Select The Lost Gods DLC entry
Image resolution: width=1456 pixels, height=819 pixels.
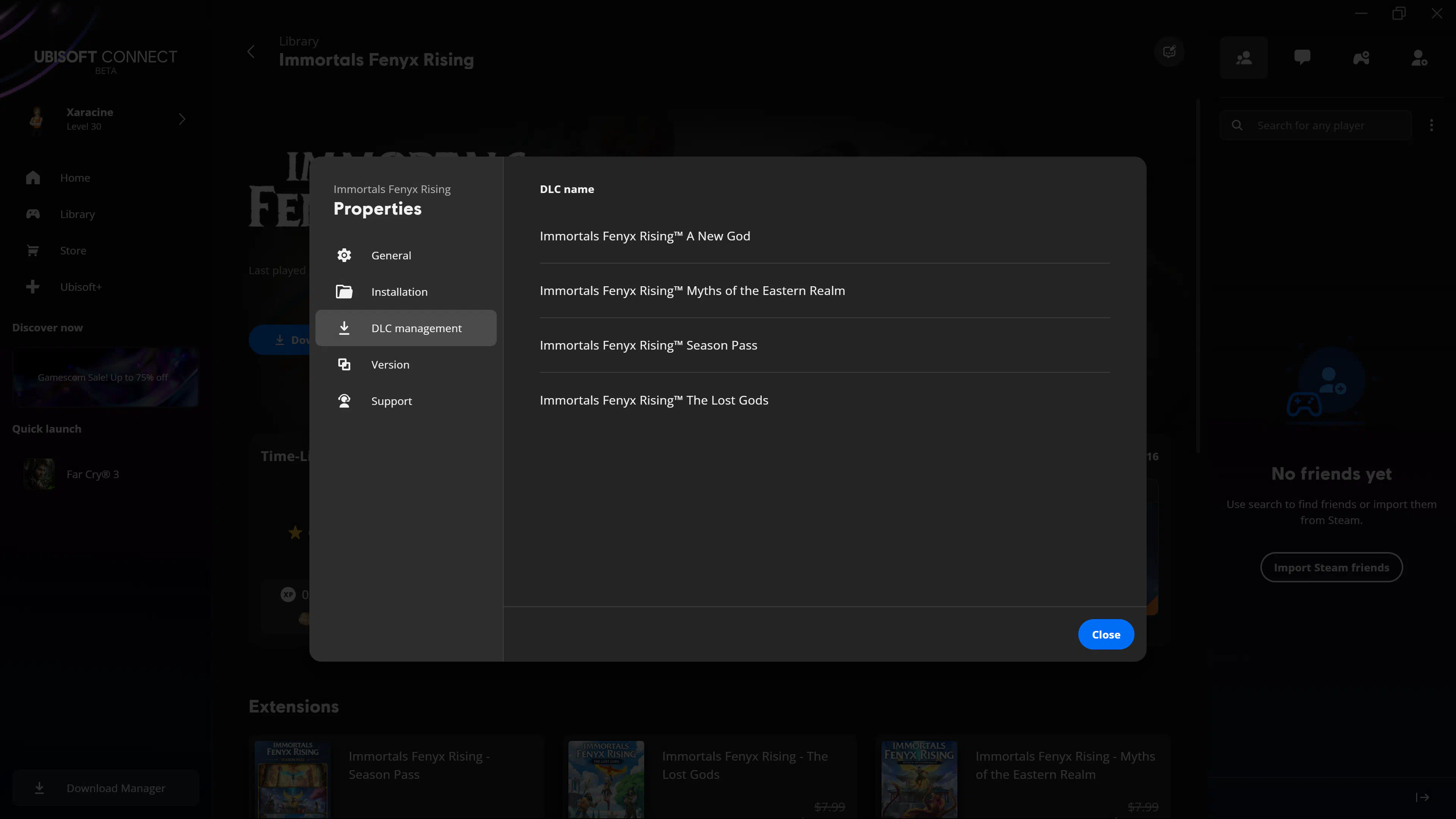click(653, 400)
